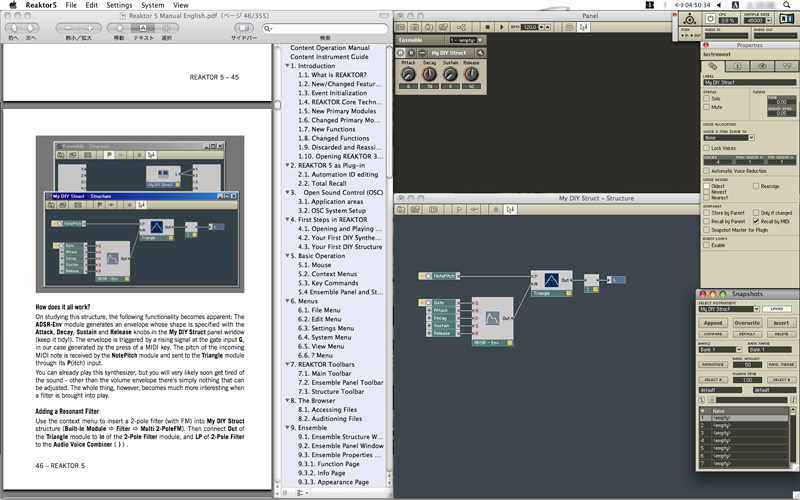
Task: Enable the Mute checkbox
Action: (x=707, y=107)
